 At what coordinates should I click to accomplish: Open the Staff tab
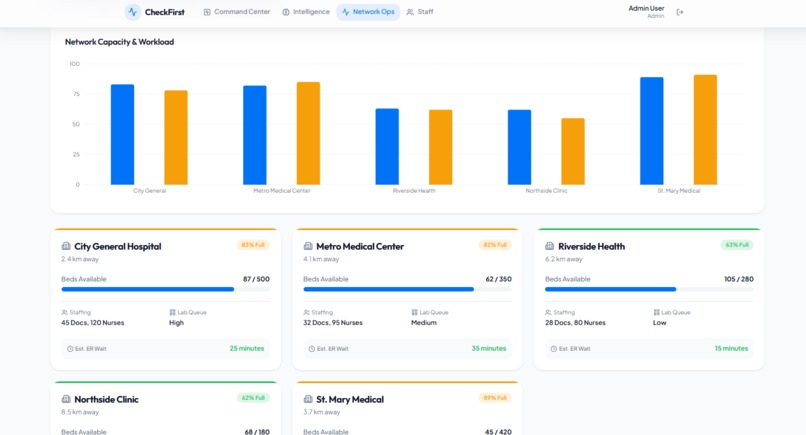point(420,12)
